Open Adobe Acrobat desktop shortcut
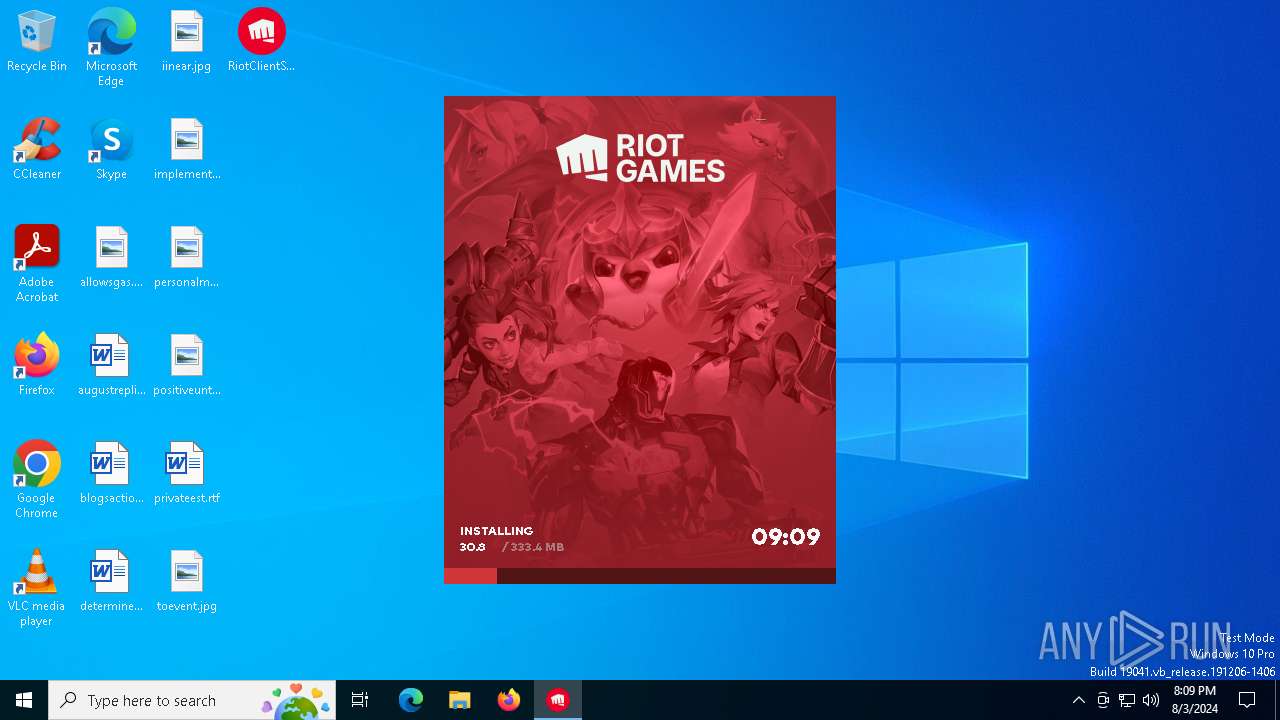The height and width of the screenshot is (720, 1280). point(37,265)
